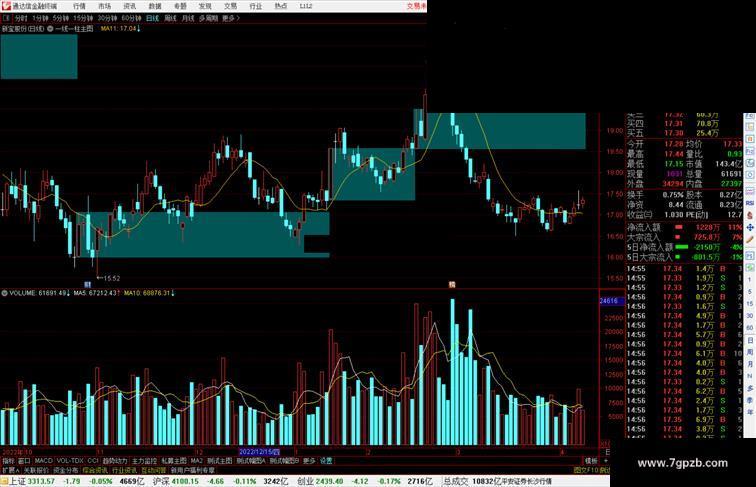Viewport: 756px width, 487px height.
Task: Click the RSI icon in right toolbar
Action: coord(750,203)
